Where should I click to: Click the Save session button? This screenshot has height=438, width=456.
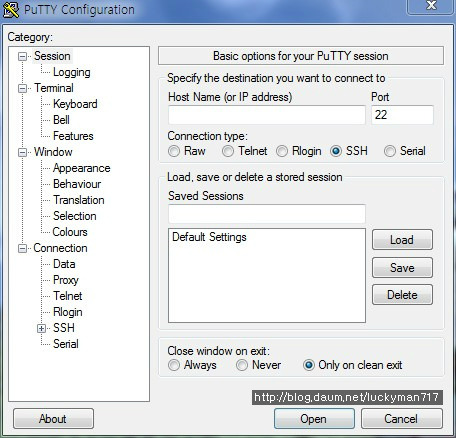pyautogui.click(x=402, y=267)
